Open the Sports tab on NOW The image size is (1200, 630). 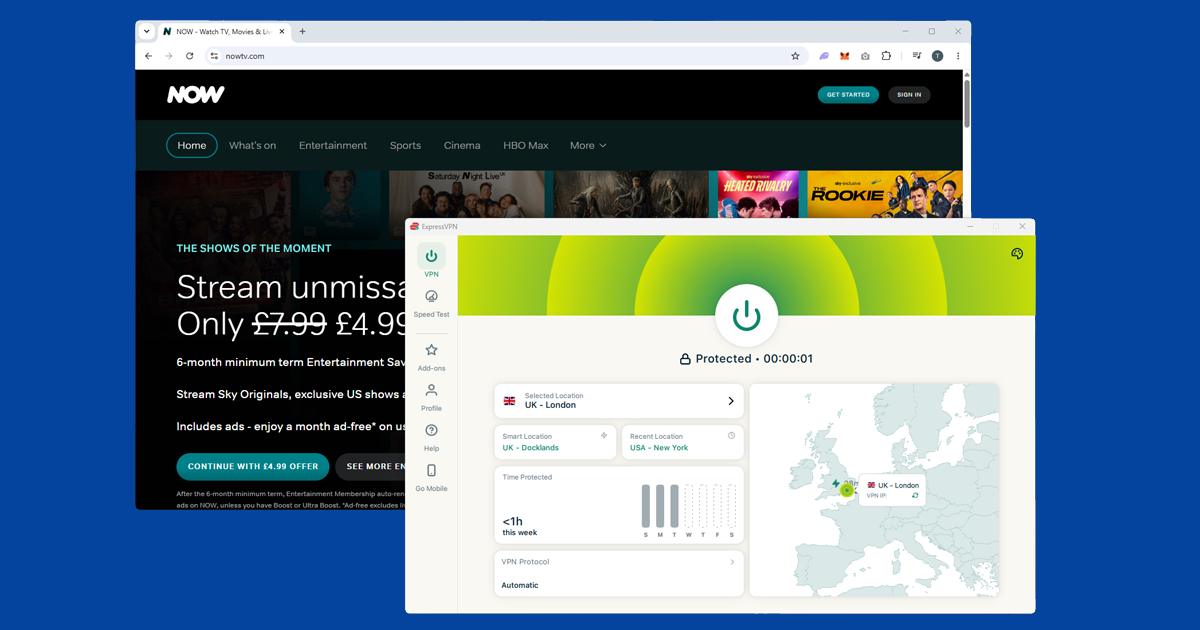pyautogui.click(x=405, y=145)
